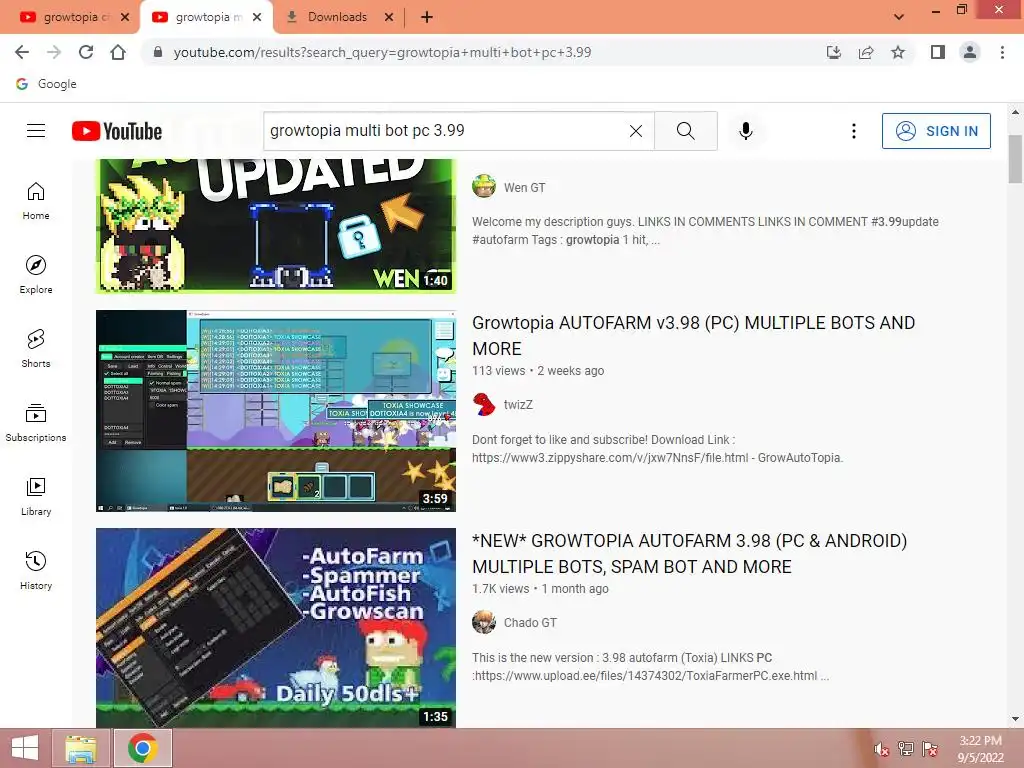Switch to the Downloads tab

point(336,17)
